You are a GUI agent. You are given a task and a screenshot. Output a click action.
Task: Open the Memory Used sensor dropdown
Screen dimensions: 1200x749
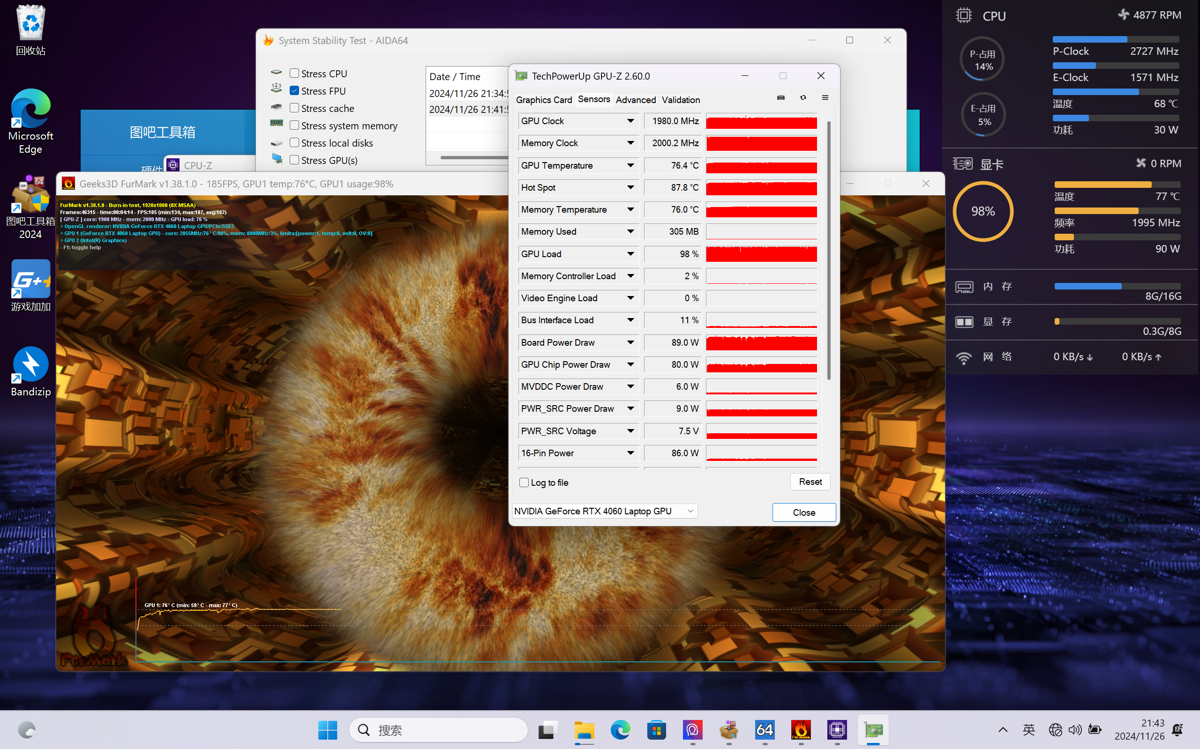pos(630,232)
